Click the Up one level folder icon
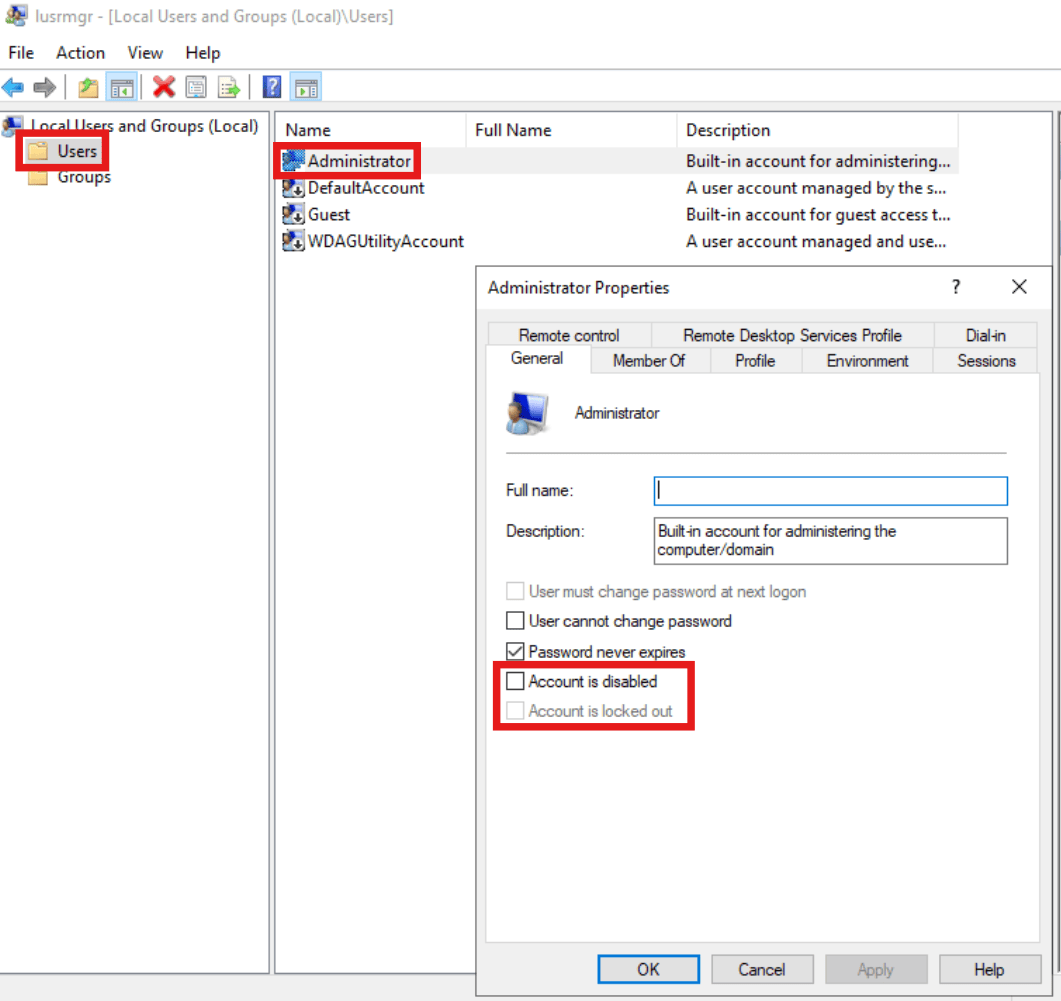1061x1001 pixels. tap(89, 88)
